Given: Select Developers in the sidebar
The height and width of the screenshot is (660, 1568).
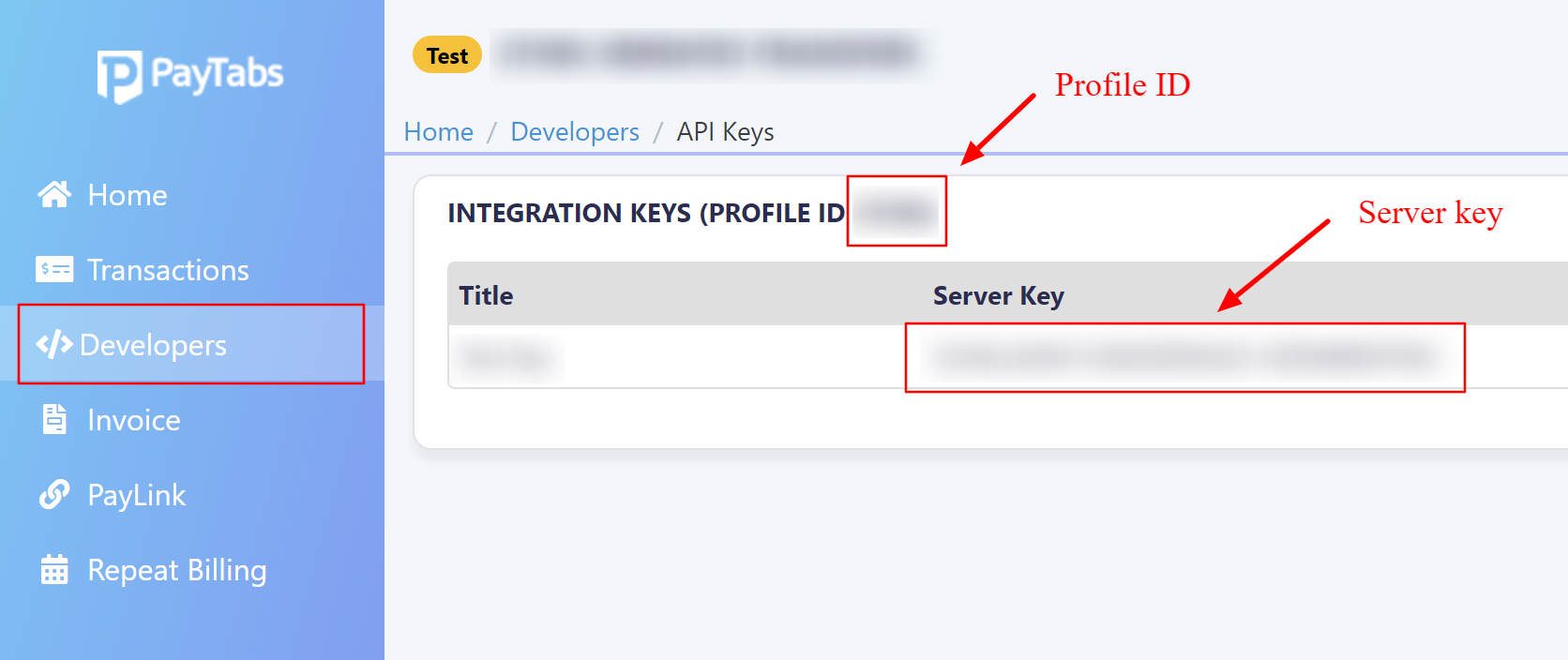Looking at the screenshot, I should pyautogui.click(x=192, y=344).
